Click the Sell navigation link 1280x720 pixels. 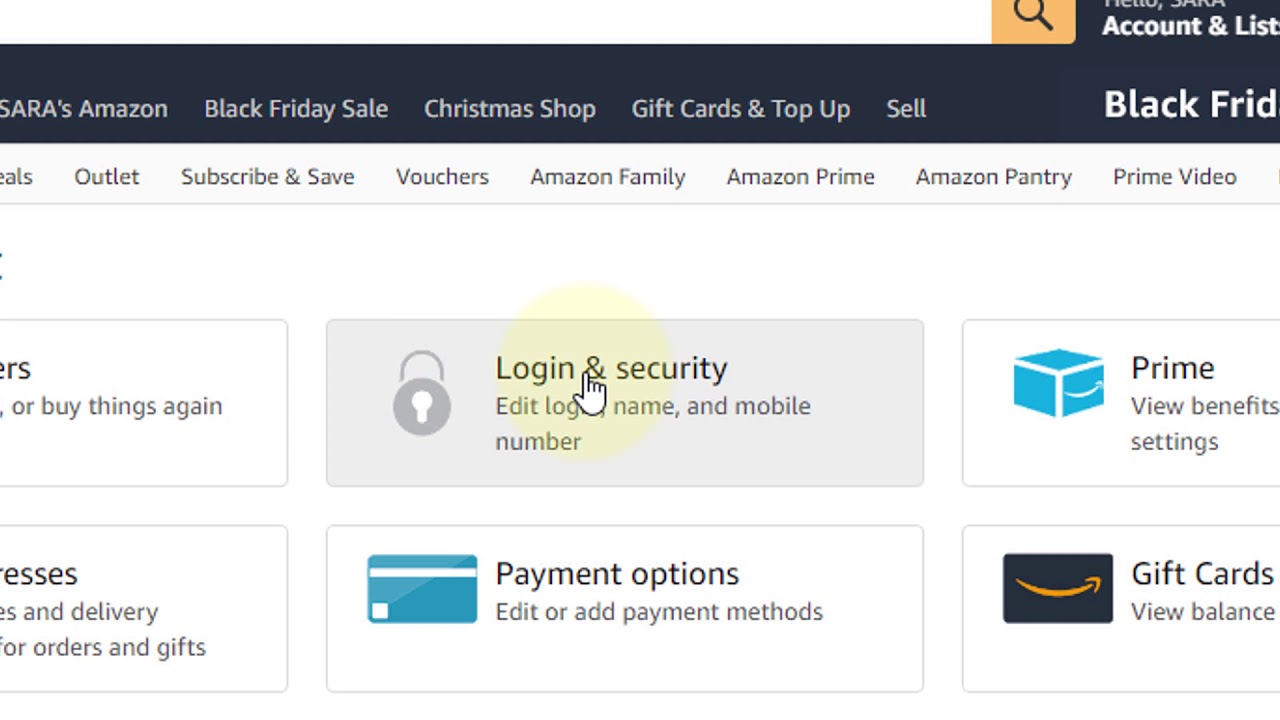pyautogui.click(x=905, y=109)
